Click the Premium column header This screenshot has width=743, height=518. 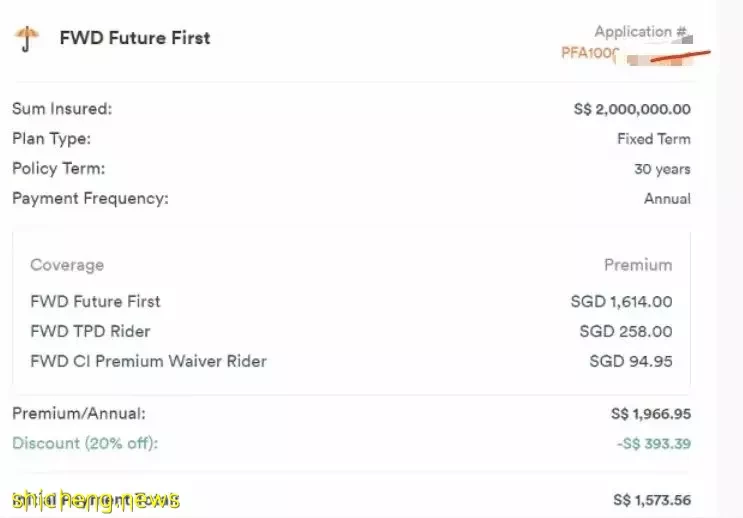click(638, 265)
